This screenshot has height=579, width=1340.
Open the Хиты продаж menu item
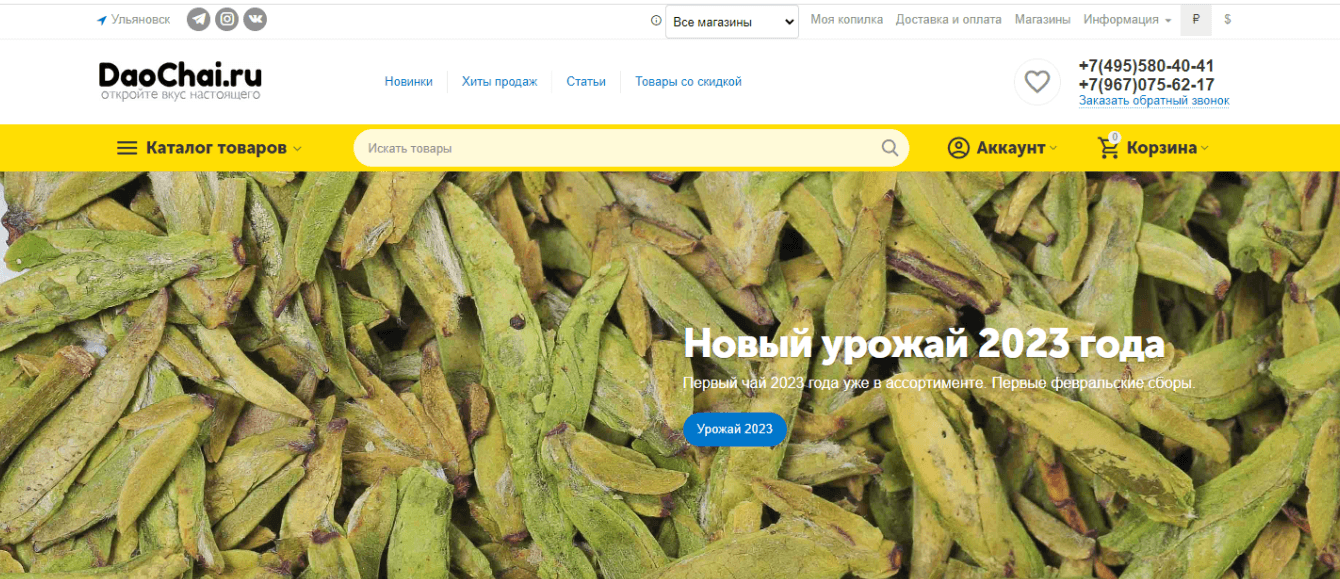click(499, 82)
